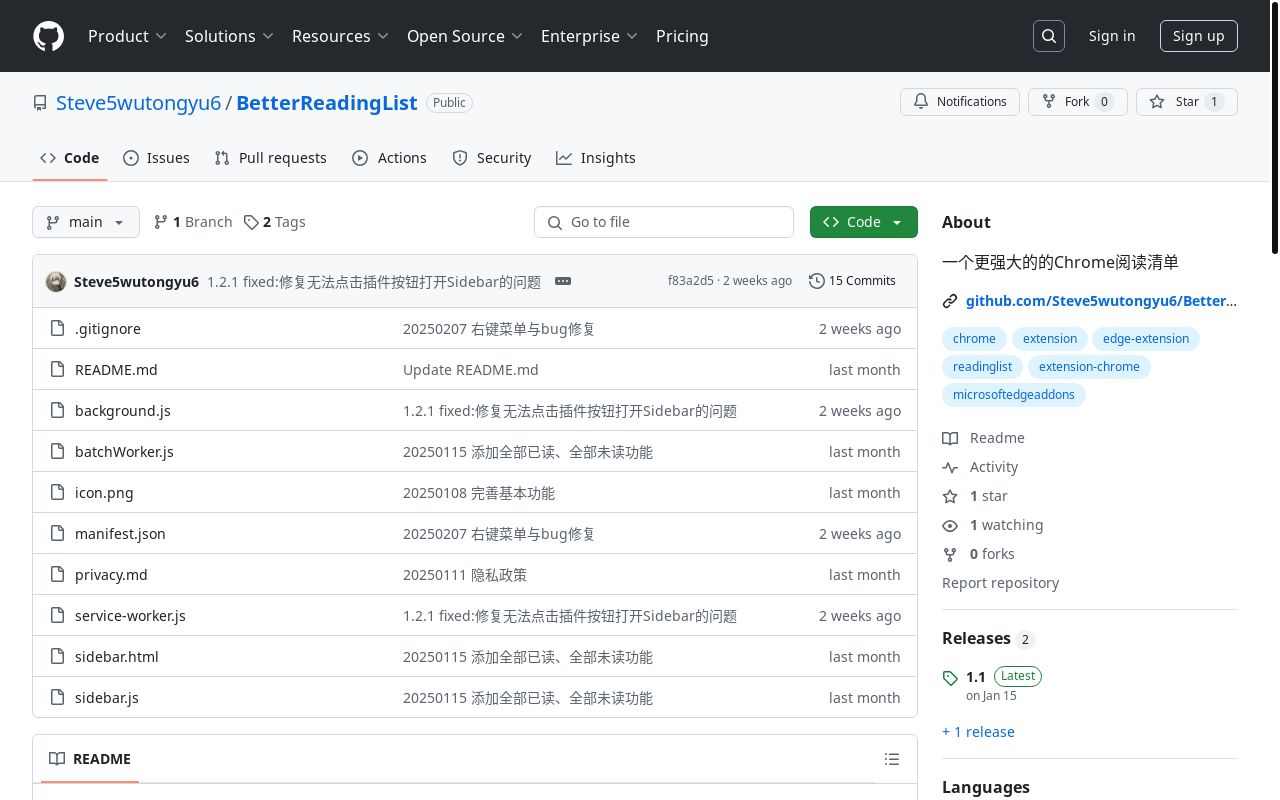The height and width of the screenshot is (800, 1280).
Task: Click the Sign up button
Action: [x=1198, y=35]
